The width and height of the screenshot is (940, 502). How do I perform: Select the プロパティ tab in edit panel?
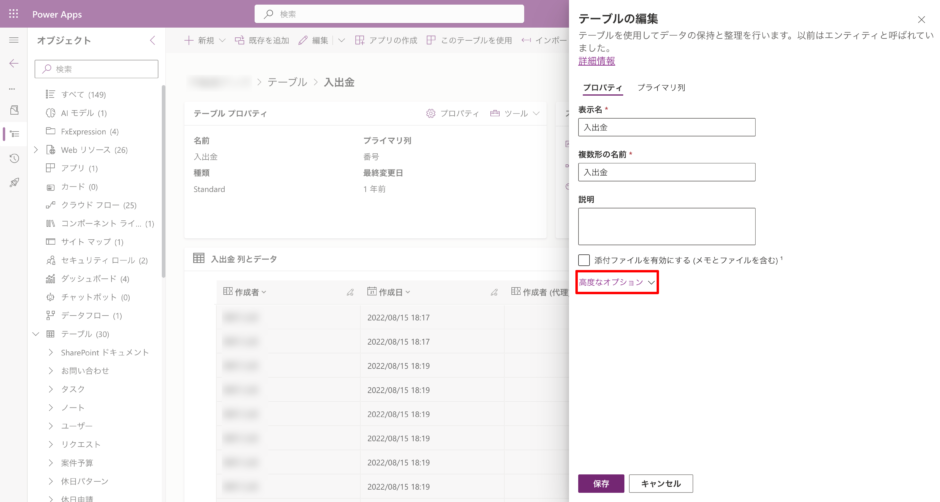click(x=602, y=88)
